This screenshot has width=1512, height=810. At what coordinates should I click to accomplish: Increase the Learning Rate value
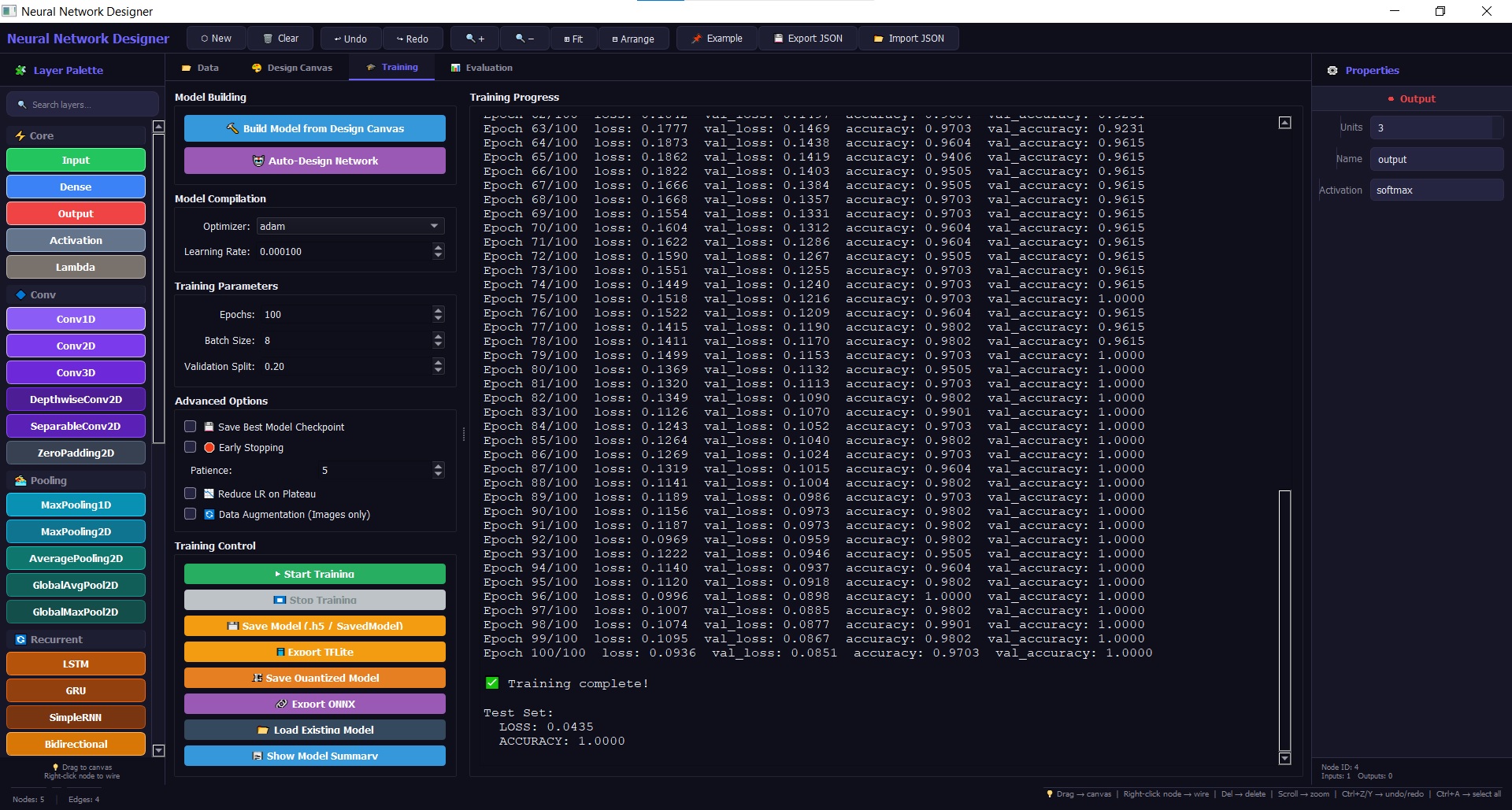[x=439, y=247]
